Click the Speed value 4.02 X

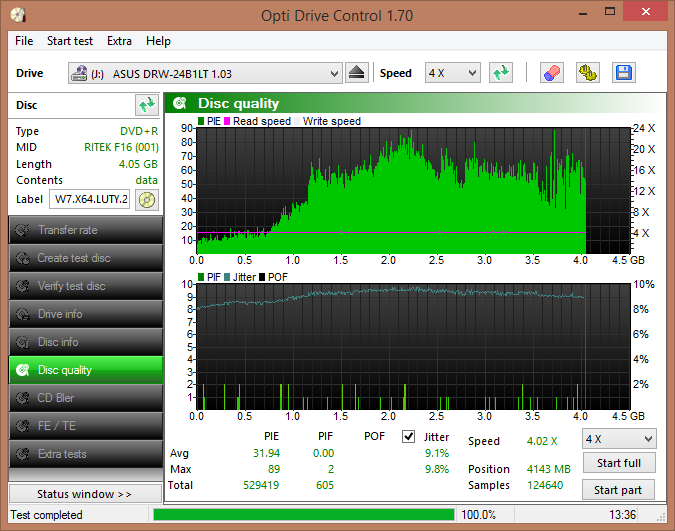[542, 441]
